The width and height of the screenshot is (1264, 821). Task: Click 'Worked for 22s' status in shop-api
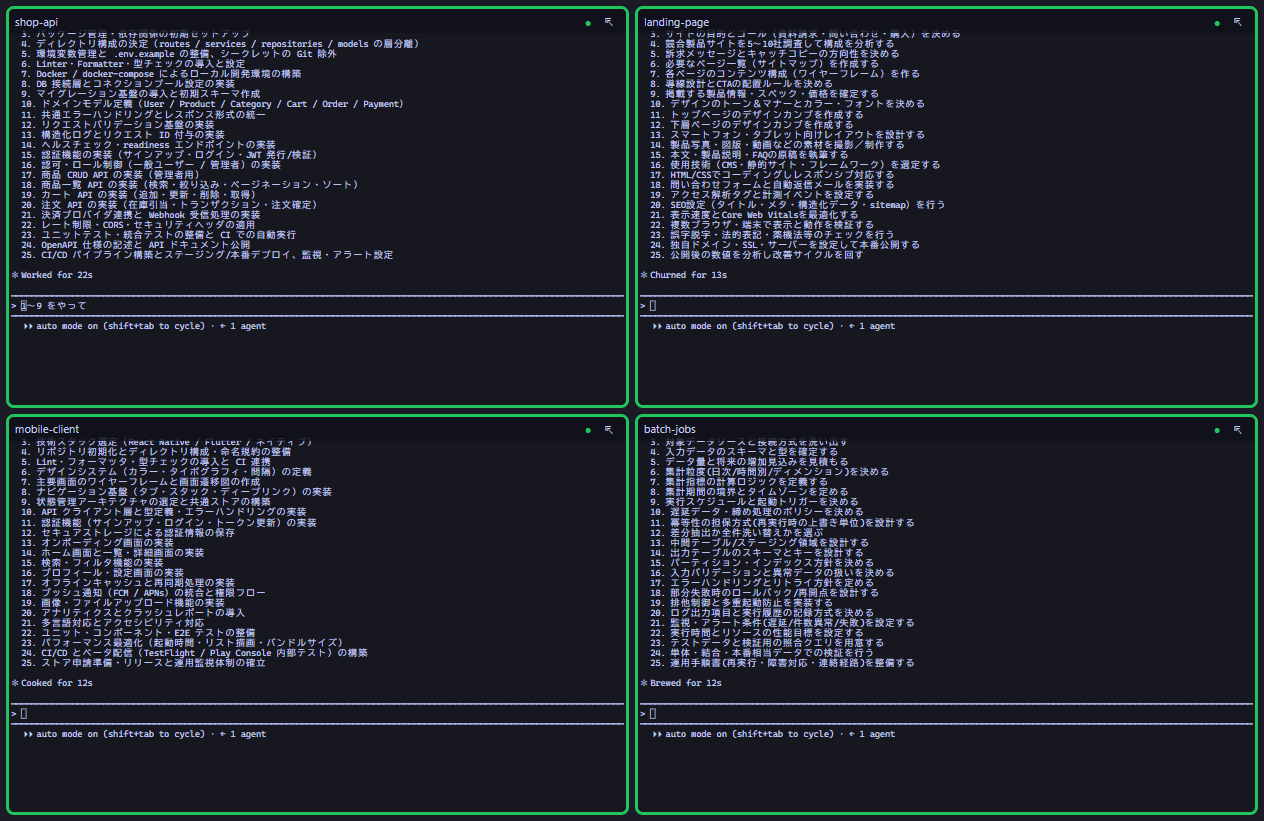[x=57, y=275]
